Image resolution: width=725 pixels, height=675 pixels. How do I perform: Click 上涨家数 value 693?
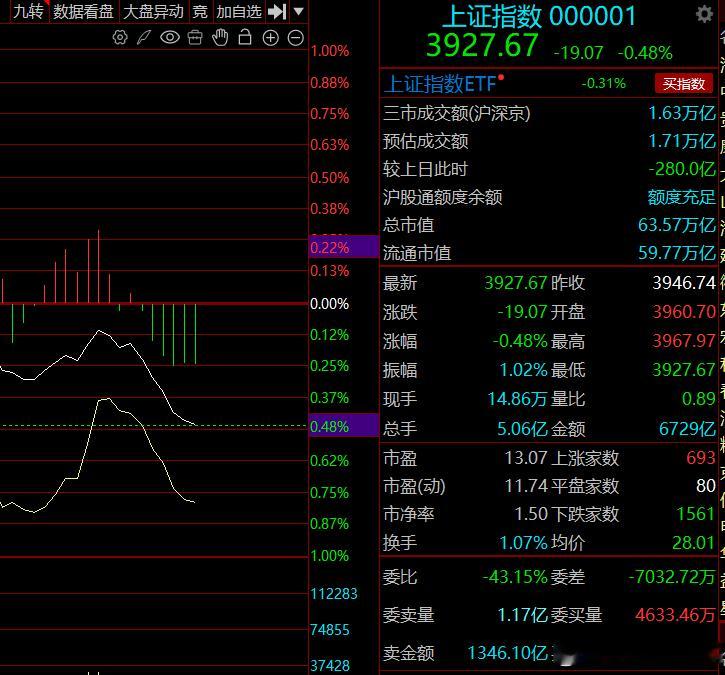[x=701, y=458]
